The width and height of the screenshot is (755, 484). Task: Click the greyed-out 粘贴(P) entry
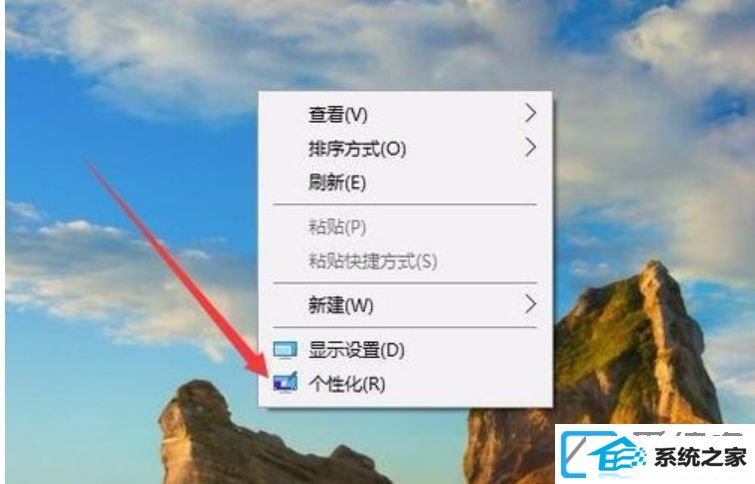[405, 227]
